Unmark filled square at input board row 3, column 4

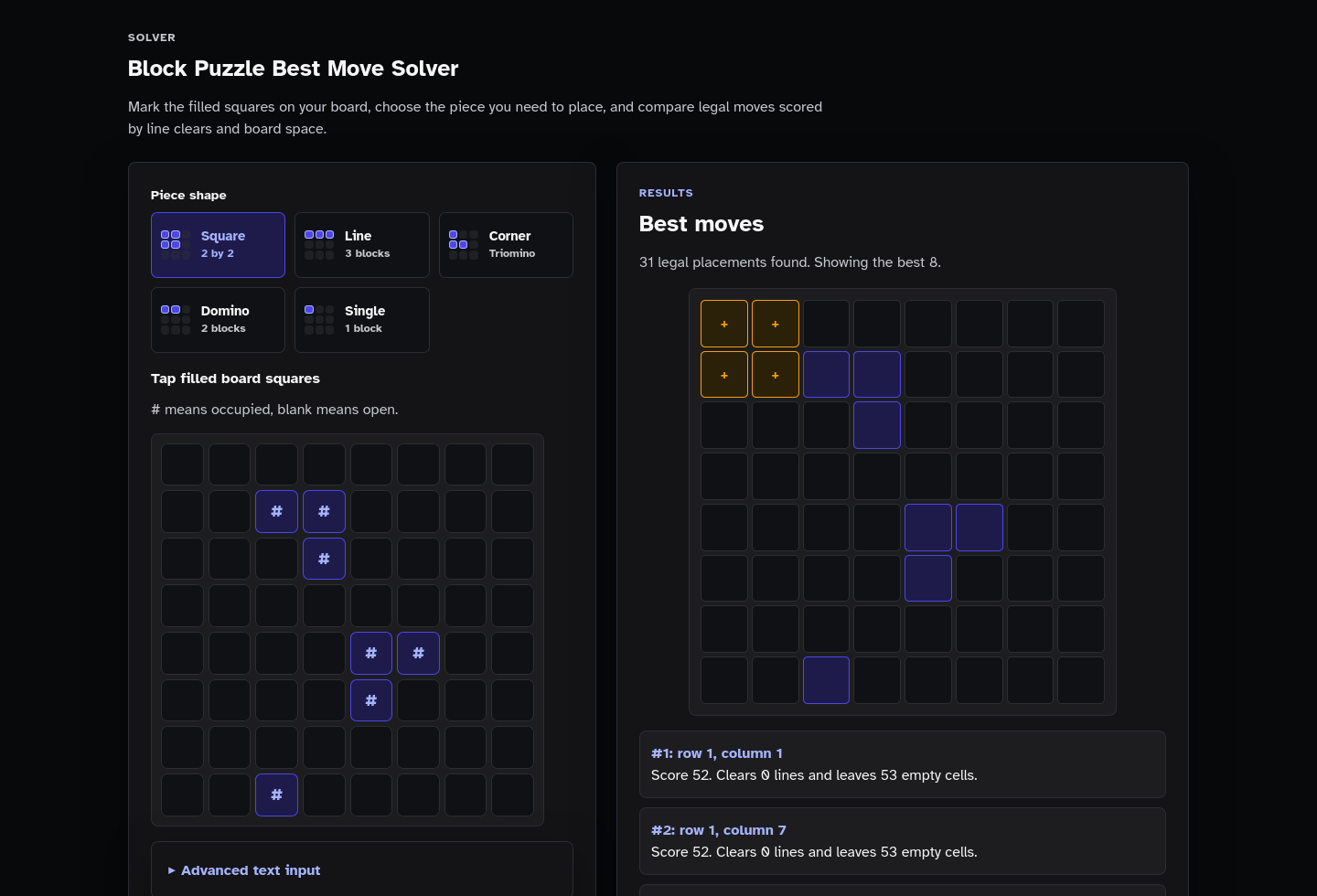(x=324, y=559)
